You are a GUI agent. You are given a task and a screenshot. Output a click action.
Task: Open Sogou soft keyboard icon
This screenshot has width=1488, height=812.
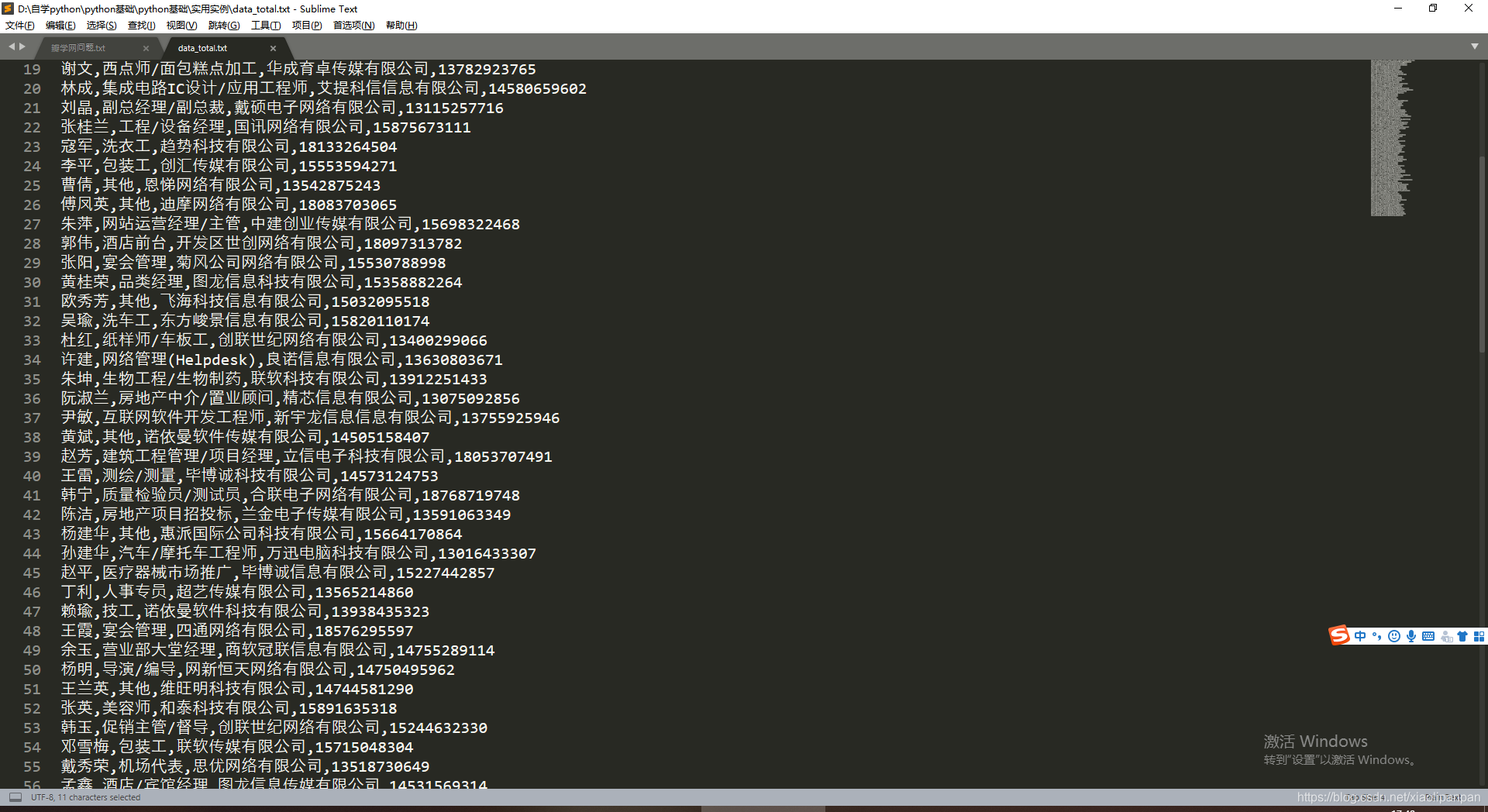click(1428, 636)
